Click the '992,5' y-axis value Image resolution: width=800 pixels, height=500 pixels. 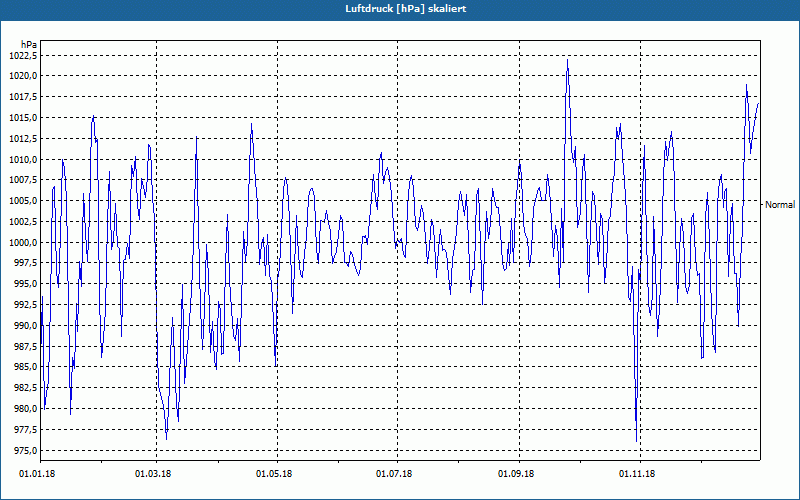[25, 305]
